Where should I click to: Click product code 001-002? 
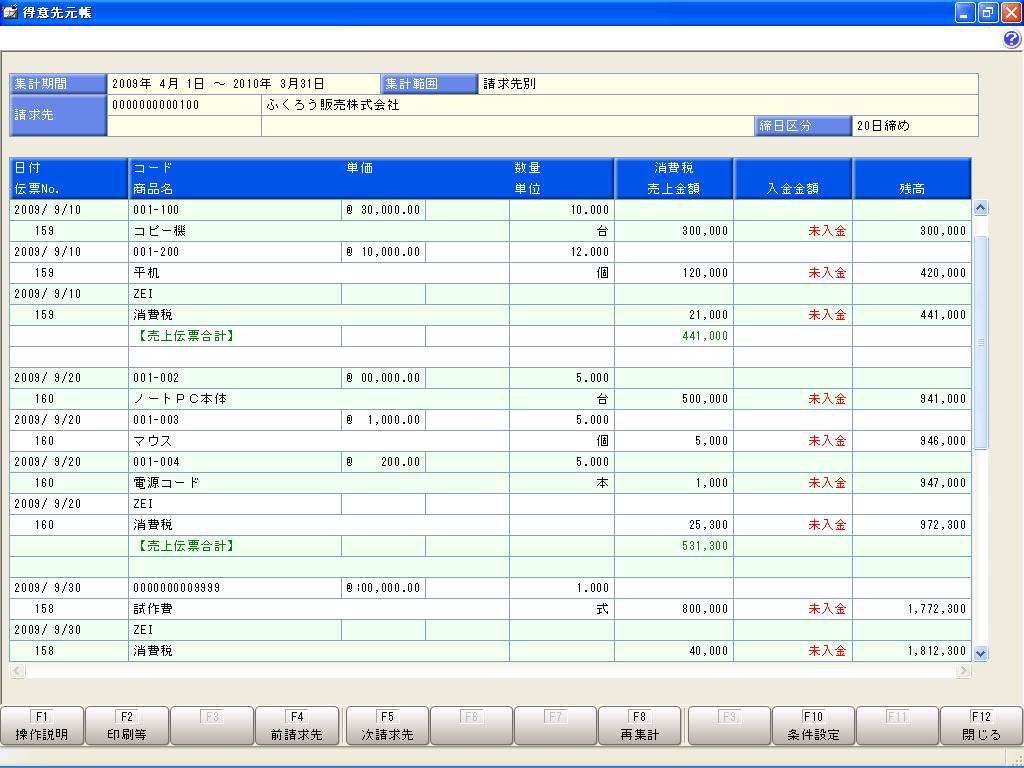[x=156, y=377]
